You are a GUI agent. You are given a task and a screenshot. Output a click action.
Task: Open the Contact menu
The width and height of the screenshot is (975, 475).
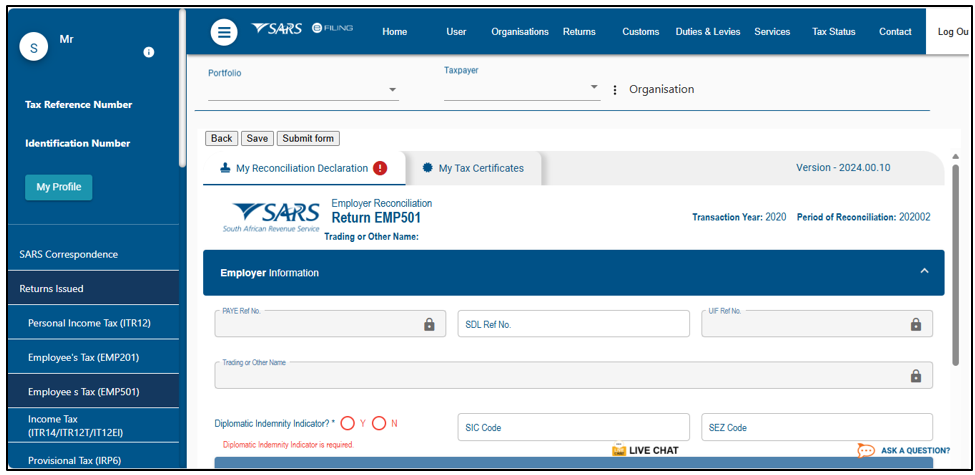tap(895, 32)
